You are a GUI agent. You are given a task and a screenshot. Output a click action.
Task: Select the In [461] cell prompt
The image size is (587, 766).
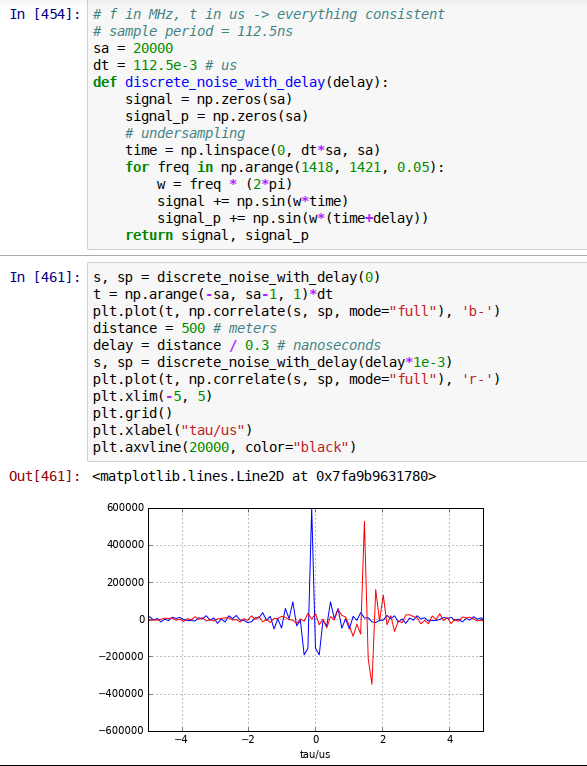coord(44,277)
